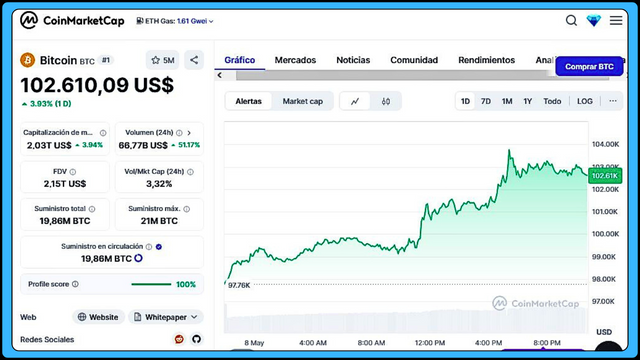
Task: Click the blue diamond rewards icon
Action: pos(593,20)
